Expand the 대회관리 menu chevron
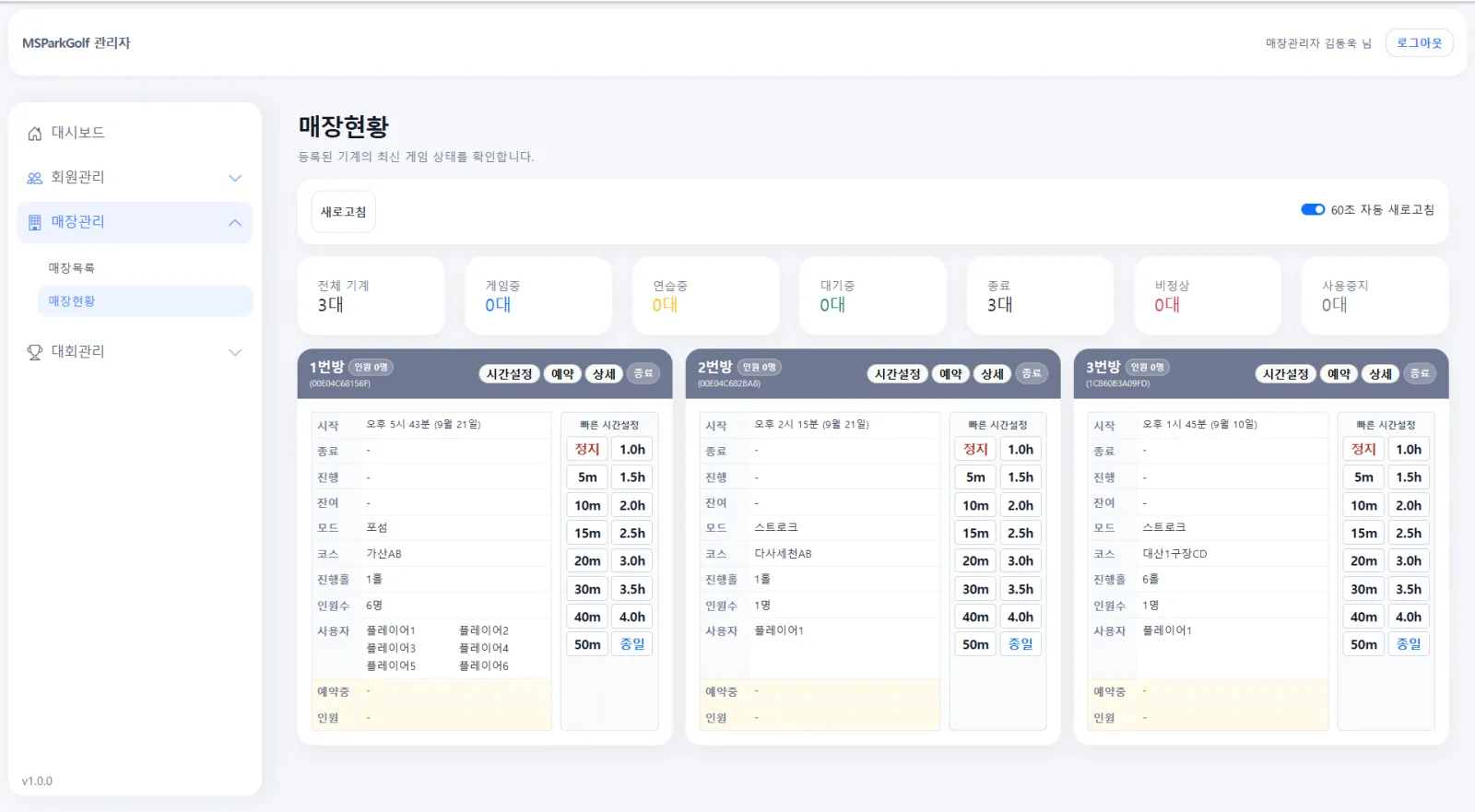The height and width of the screenshot is (812, 1475). click(235, 352)
